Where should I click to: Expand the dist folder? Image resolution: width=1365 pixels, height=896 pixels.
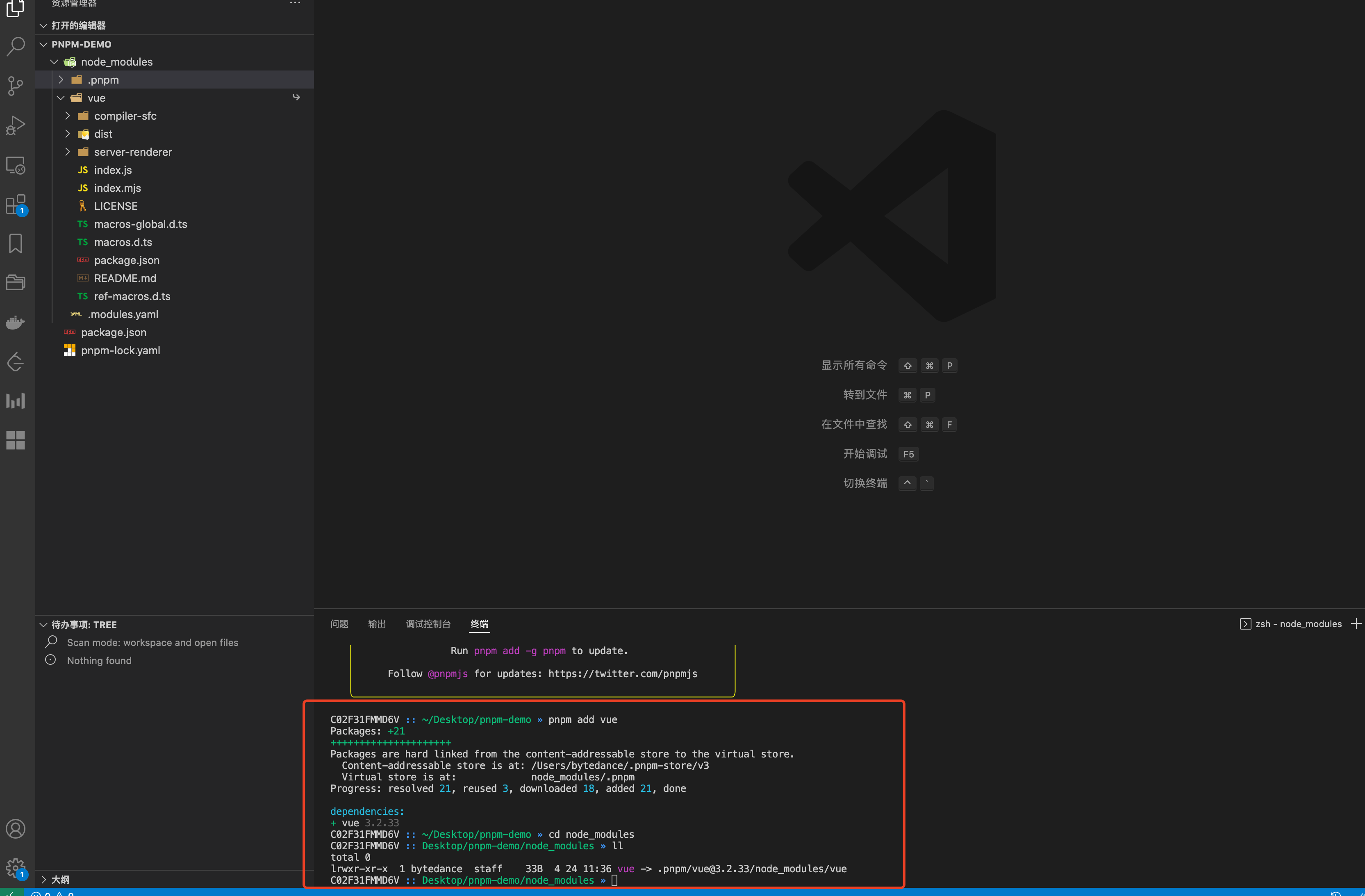(68, 134)
